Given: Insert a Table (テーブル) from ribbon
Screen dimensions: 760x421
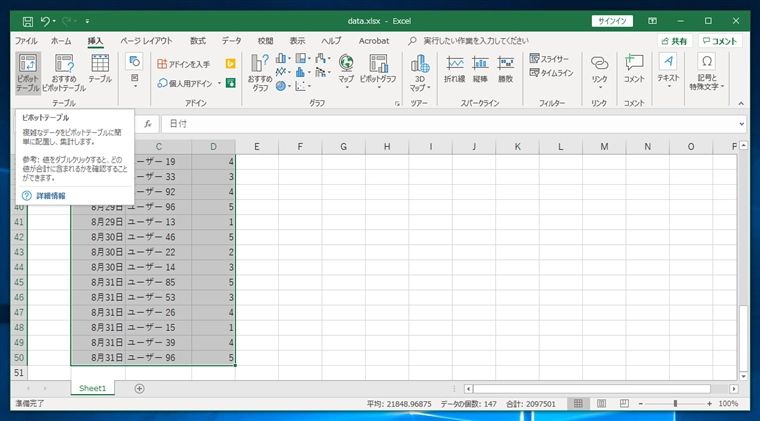Looking at the screenshot, I should (x=100, y=68).
